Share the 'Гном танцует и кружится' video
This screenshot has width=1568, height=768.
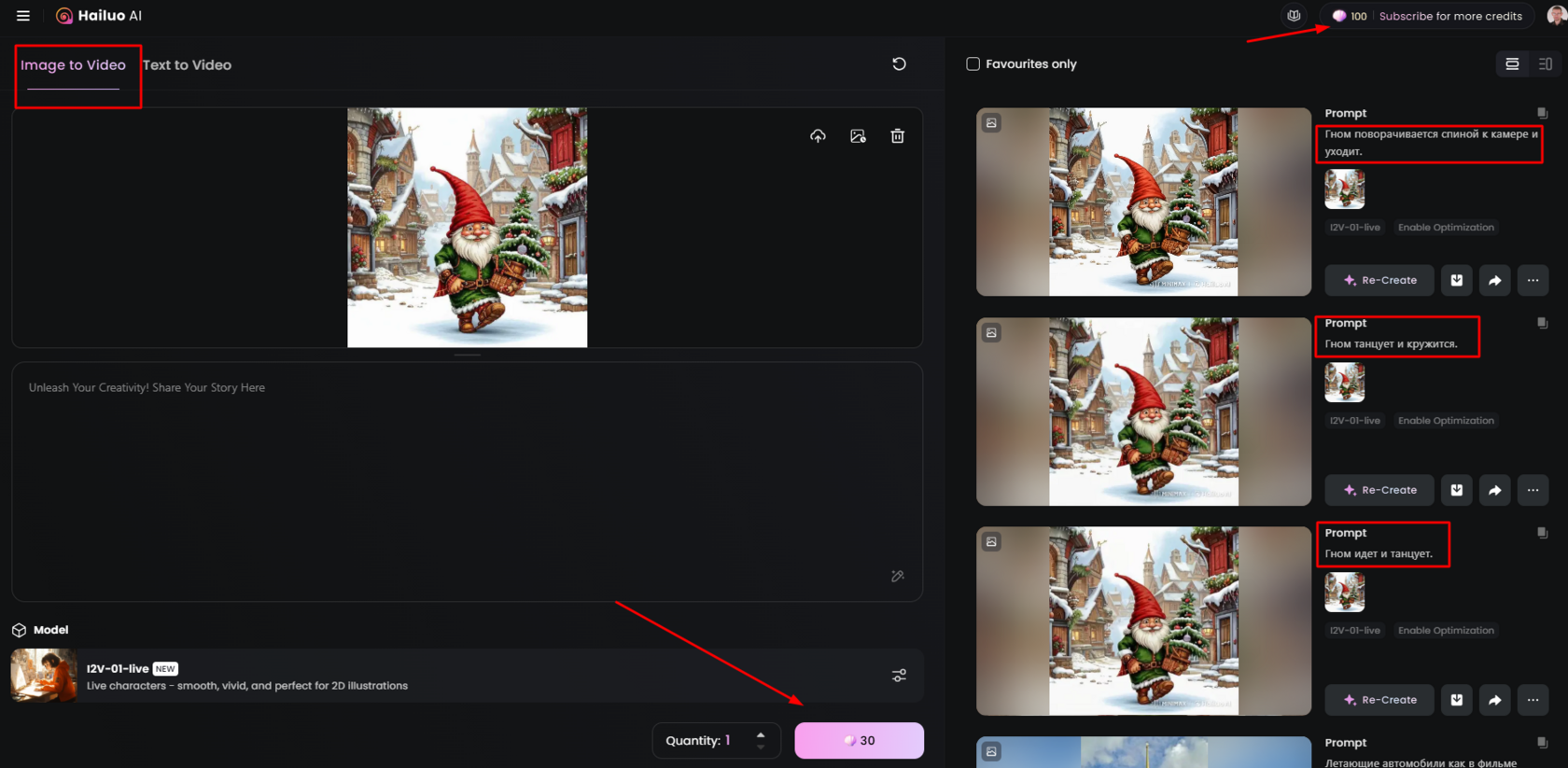click(1494, 490)
